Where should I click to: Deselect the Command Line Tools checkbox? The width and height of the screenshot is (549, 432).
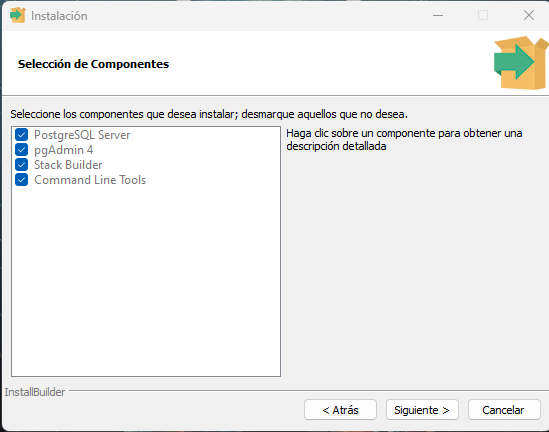coord(22,180)
